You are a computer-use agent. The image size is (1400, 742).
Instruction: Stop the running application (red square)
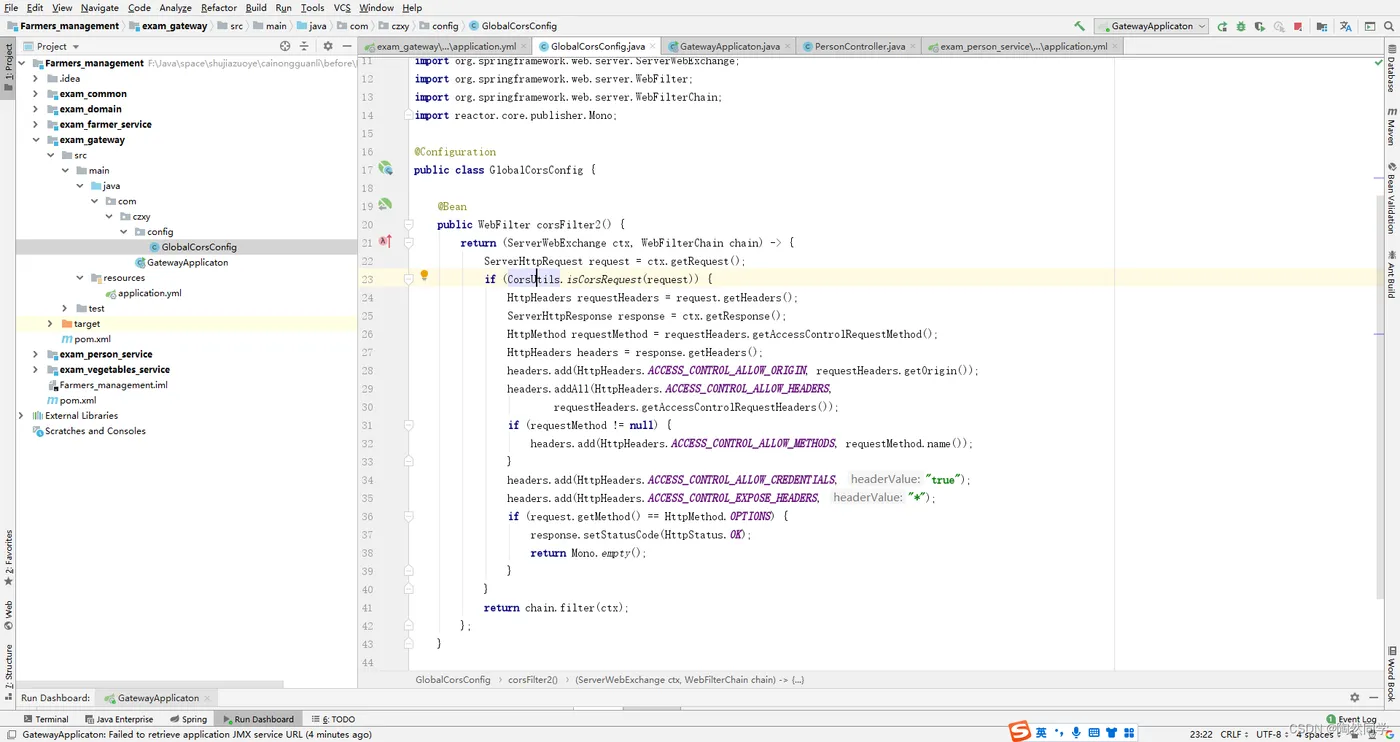coord(1298,26)
